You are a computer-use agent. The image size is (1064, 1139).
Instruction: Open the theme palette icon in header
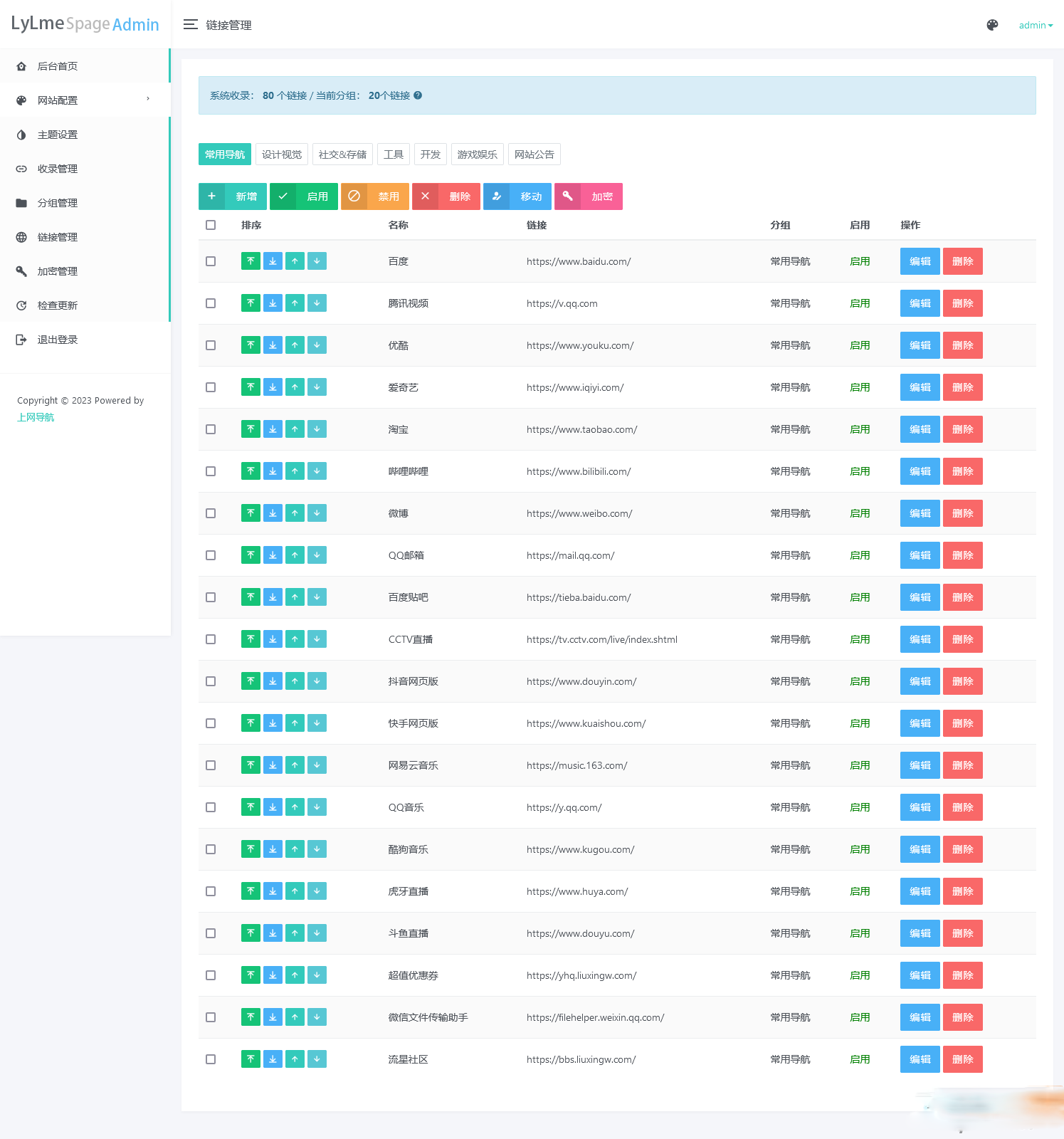pos(992,25)
